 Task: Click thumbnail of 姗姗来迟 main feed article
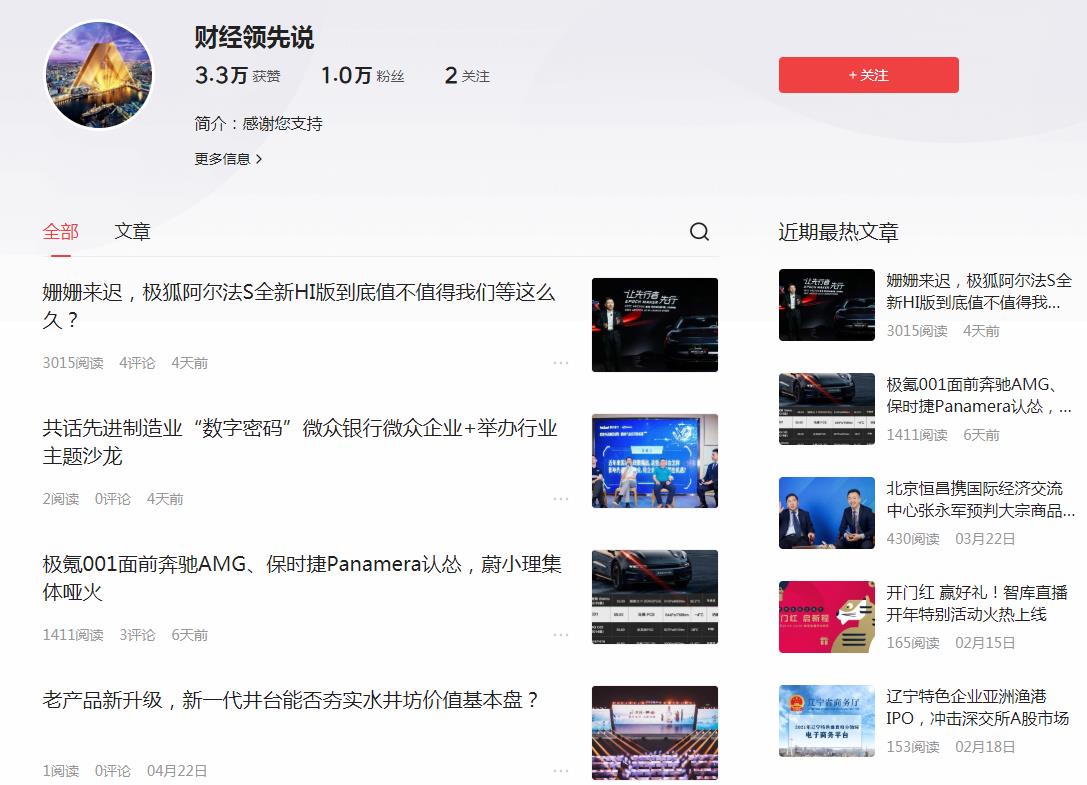click(x=654, y=325)
